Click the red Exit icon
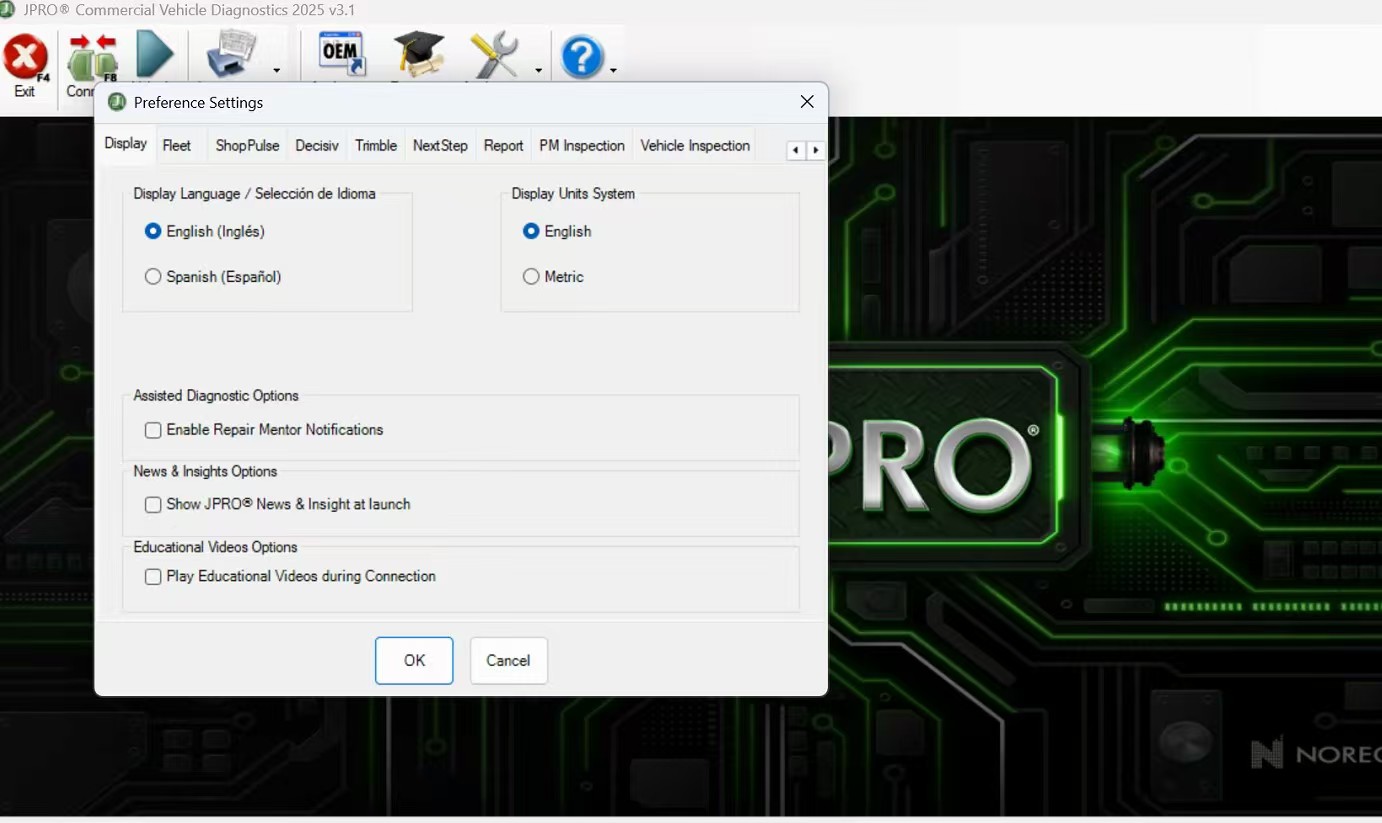 click(25, 60)
